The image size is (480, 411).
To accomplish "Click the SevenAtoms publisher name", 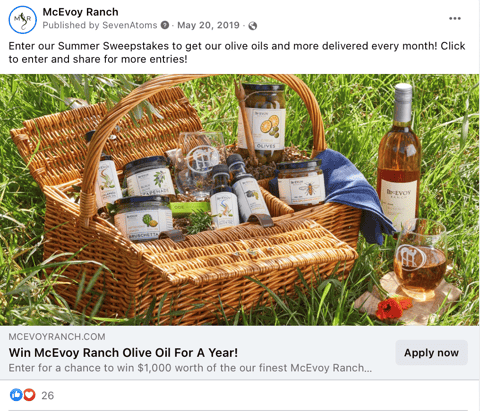I will (130, 25).
